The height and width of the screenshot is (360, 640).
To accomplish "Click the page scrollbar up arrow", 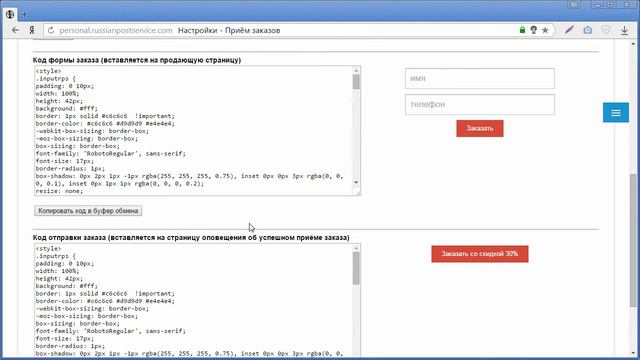I will (633, 43).
